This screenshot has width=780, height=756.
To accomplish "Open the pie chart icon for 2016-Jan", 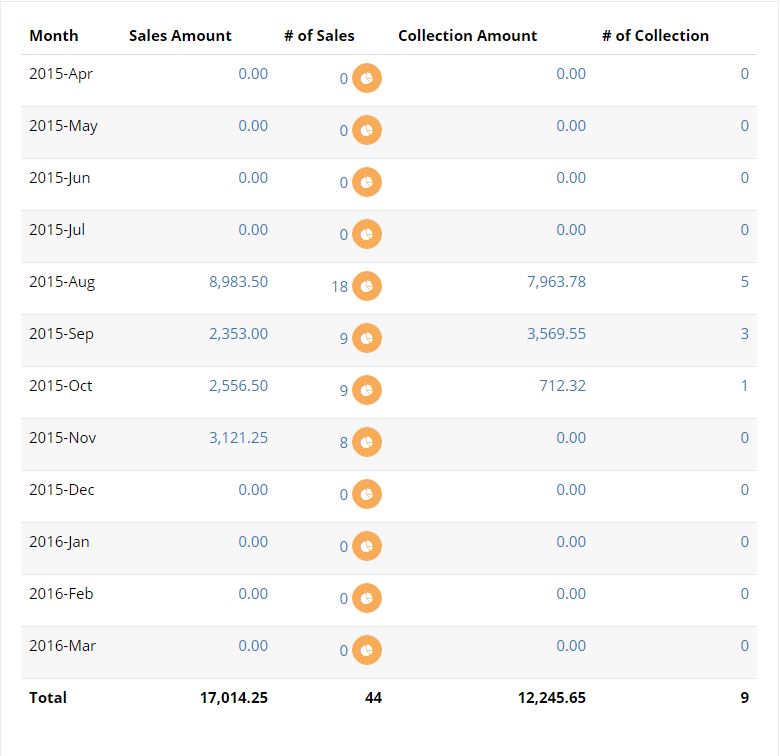I will (x=367, y=546).
